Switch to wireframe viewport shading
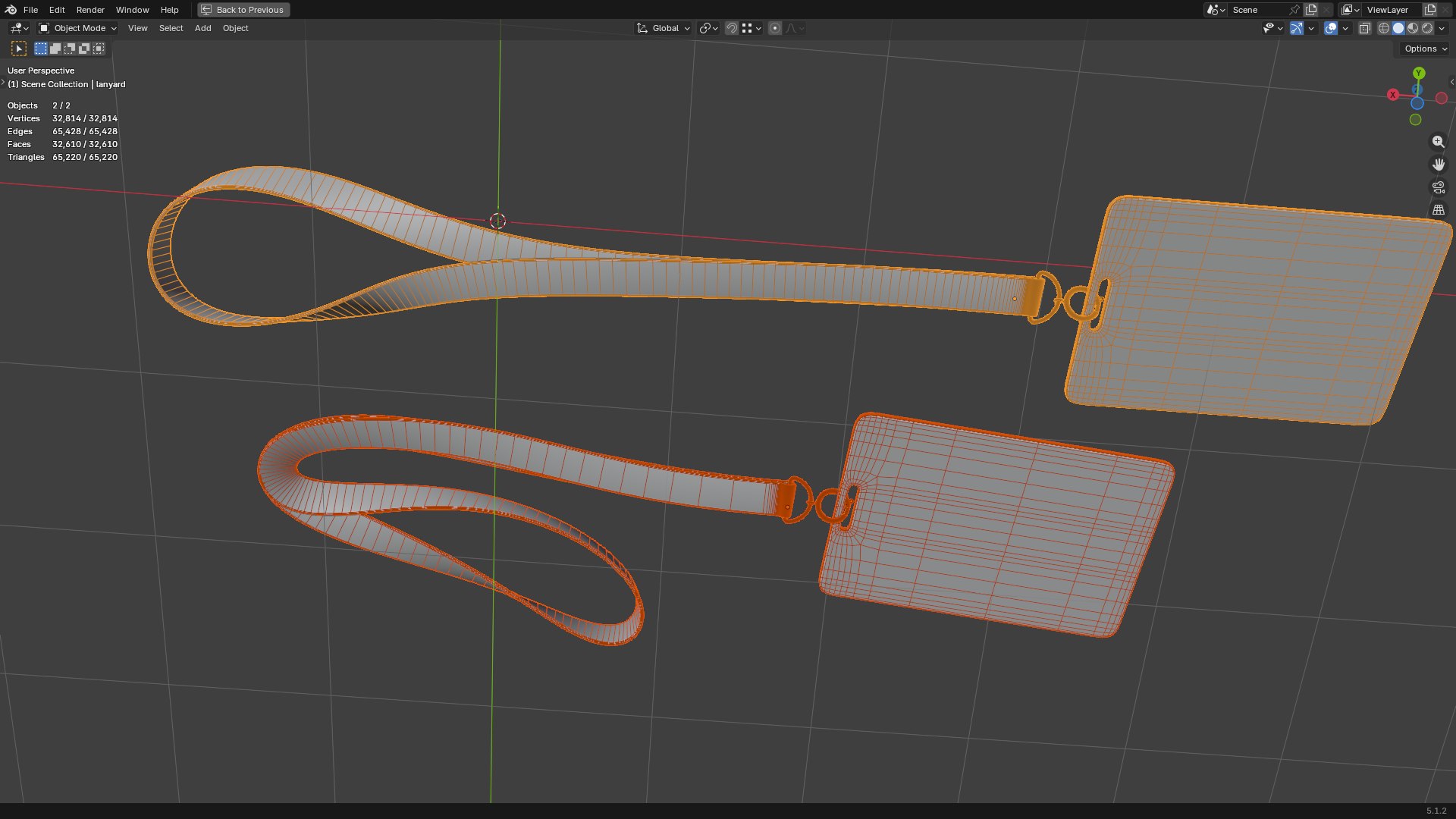Screen dimensions: 1456x819 pos(1384,28)
